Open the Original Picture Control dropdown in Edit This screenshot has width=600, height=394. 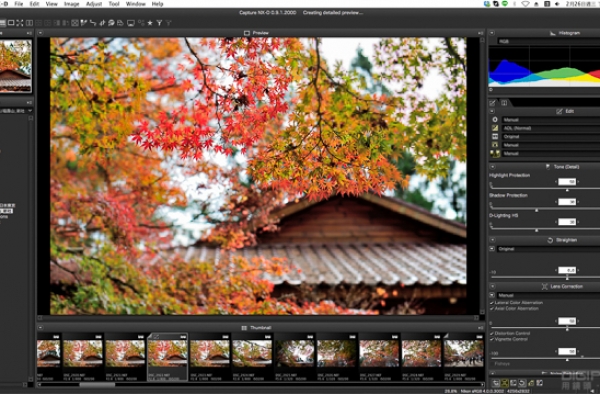point(551,137)
